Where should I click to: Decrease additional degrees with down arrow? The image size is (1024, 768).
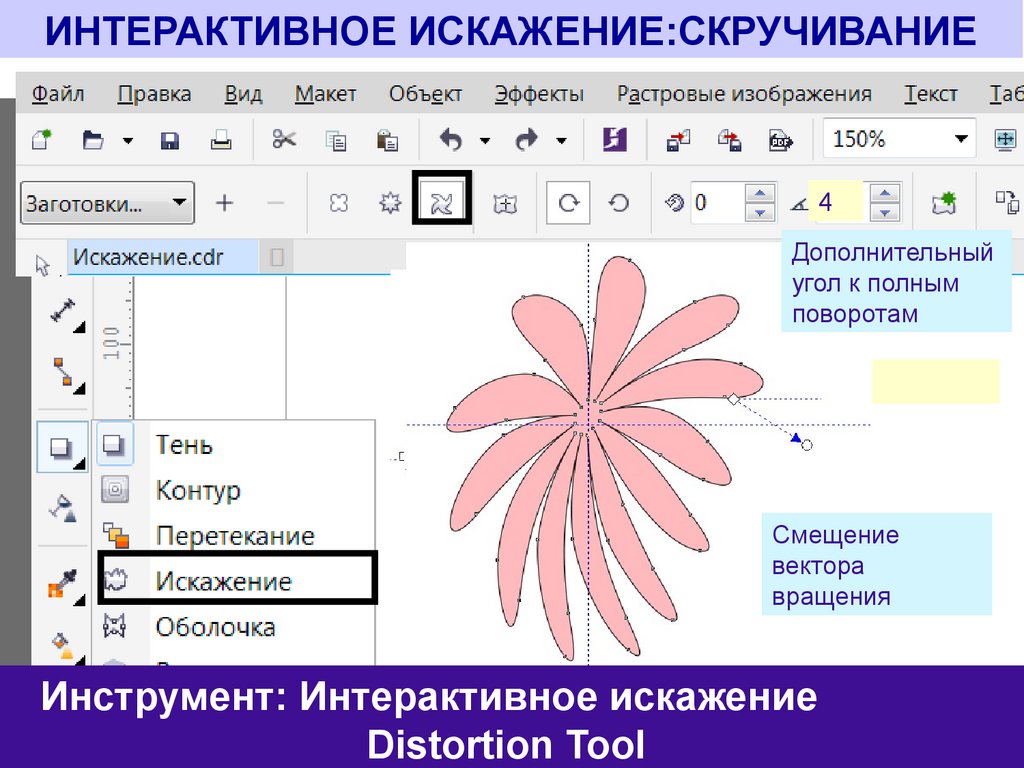[x=885, y=212]
